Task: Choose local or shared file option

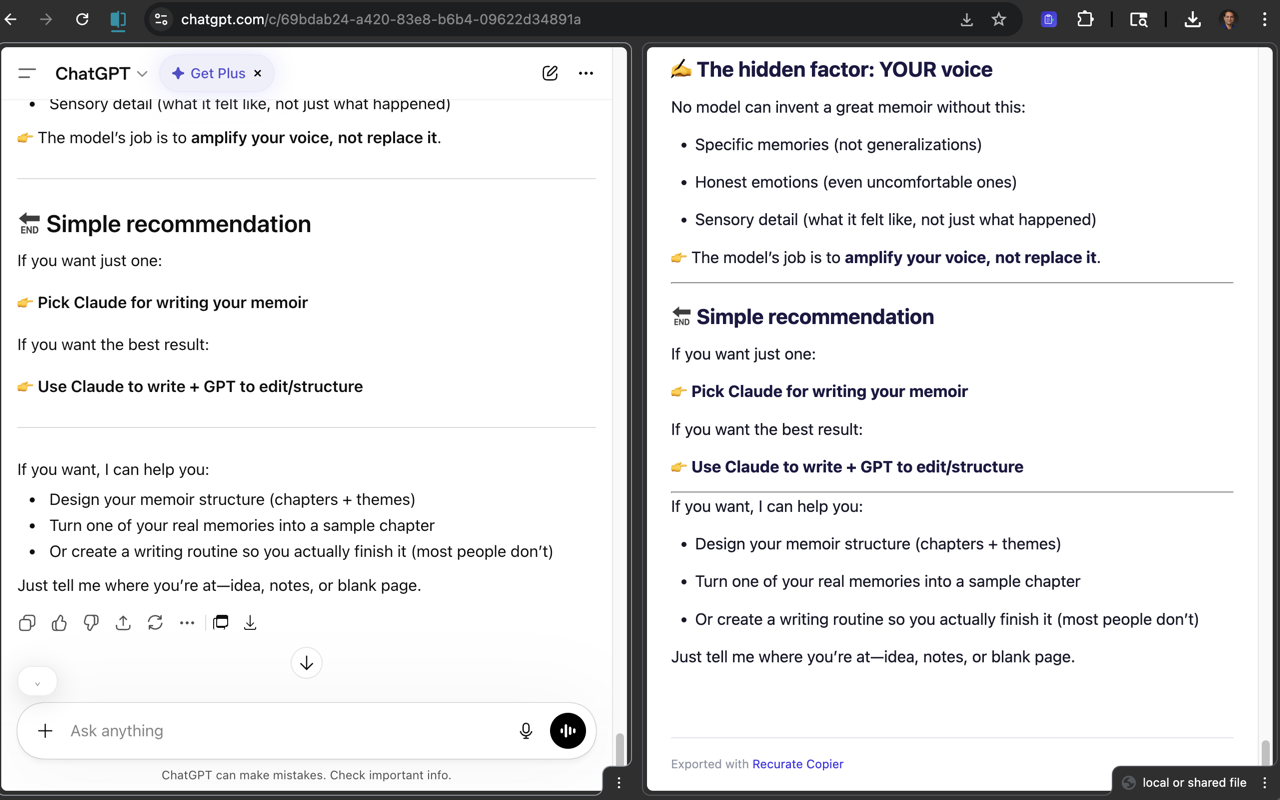Action: [x=1193, y=782]
